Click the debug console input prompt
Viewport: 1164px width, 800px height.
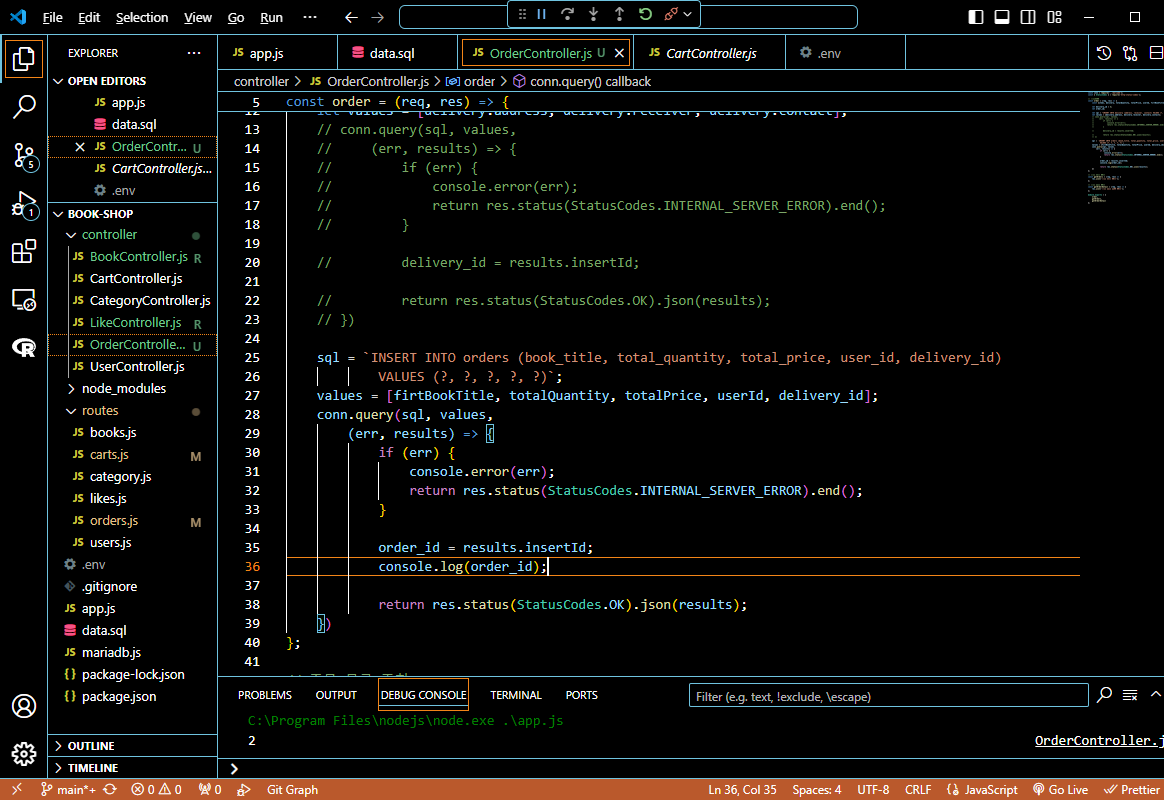[x=690, y=769]
